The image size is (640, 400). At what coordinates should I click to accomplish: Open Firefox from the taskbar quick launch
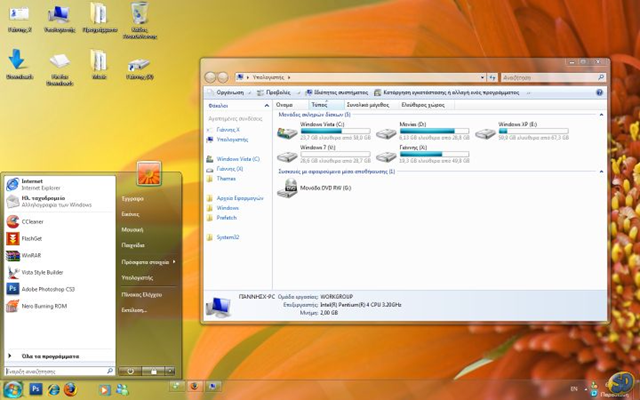[70, 389]
